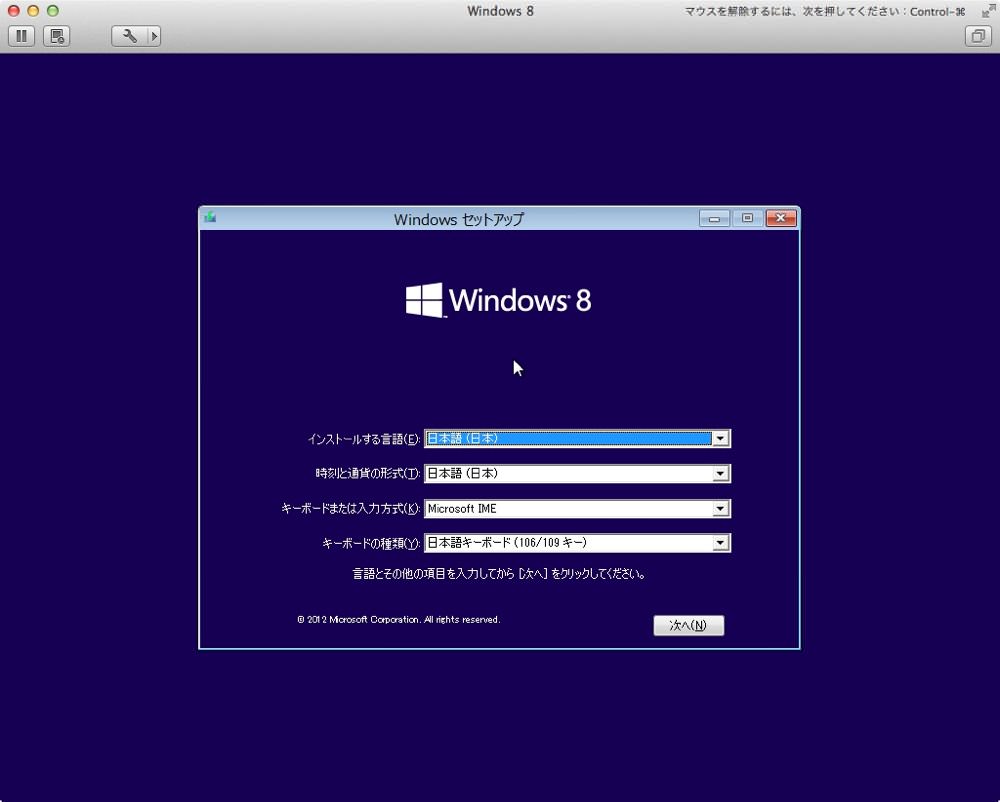The height and width of the screenshot is (802, 1000).
Task: Open virtual machine settings via the wrench icon
Action: pos(129,36)
